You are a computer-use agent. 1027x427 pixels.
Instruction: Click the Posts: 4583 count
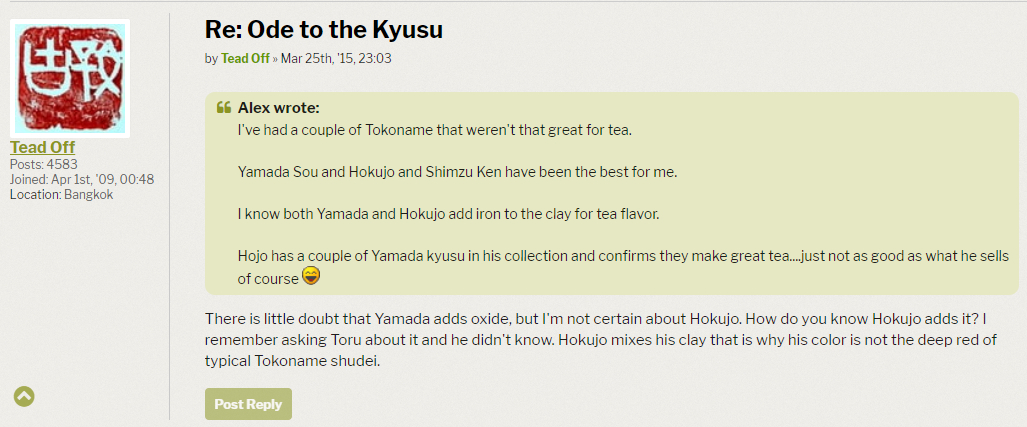pos(44,164)
